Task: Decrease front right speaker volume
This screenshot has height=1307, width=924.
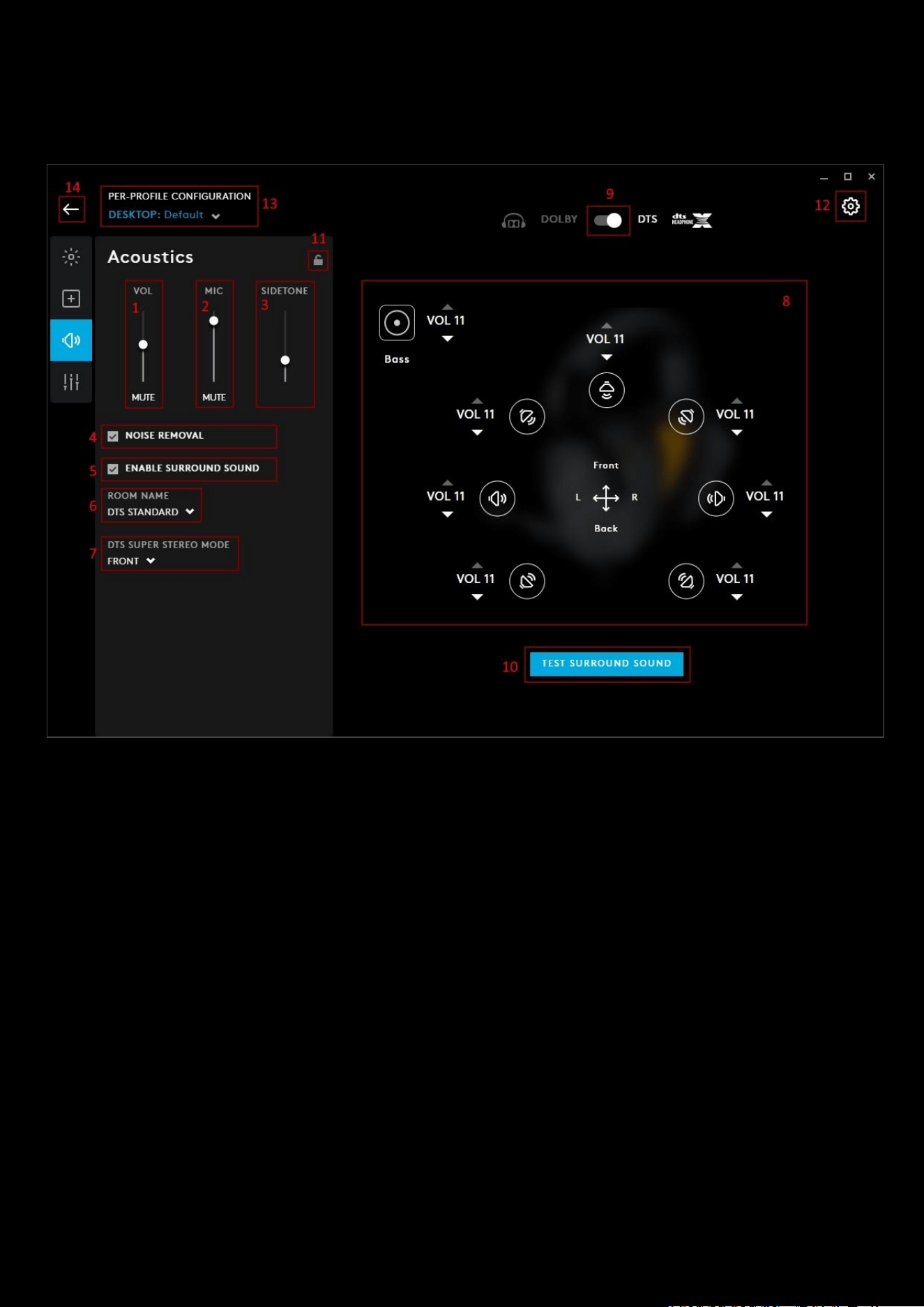Action: (737, 433)
